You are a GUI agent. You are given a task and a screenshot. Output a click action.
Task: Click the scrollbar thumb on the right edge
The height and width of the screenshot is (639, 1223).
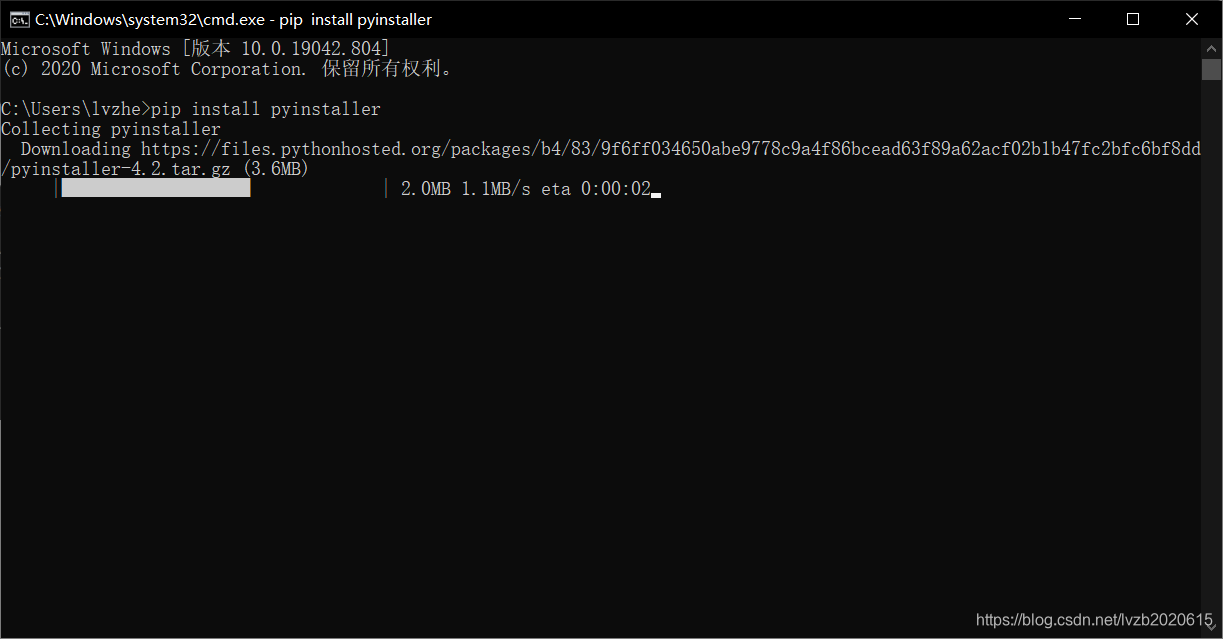tap(1209, 70)
